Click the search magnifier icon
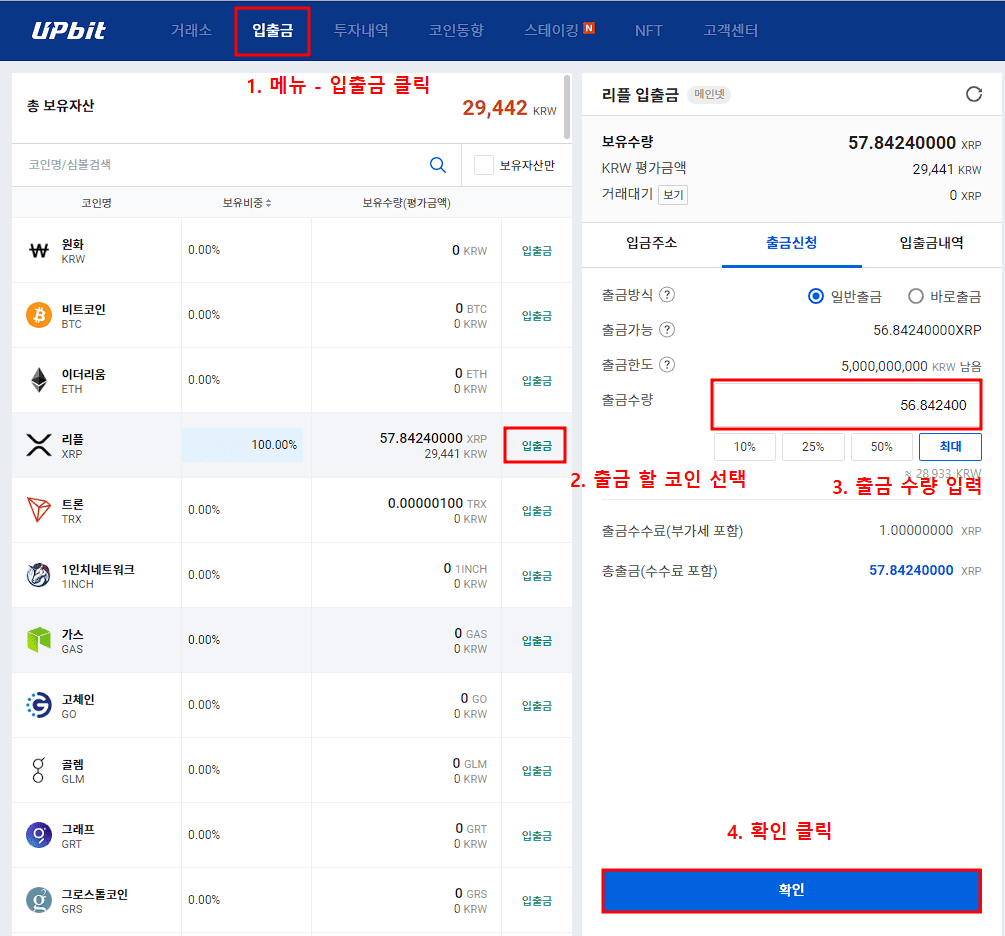The image size is (1005, 936). click(438, 164)
